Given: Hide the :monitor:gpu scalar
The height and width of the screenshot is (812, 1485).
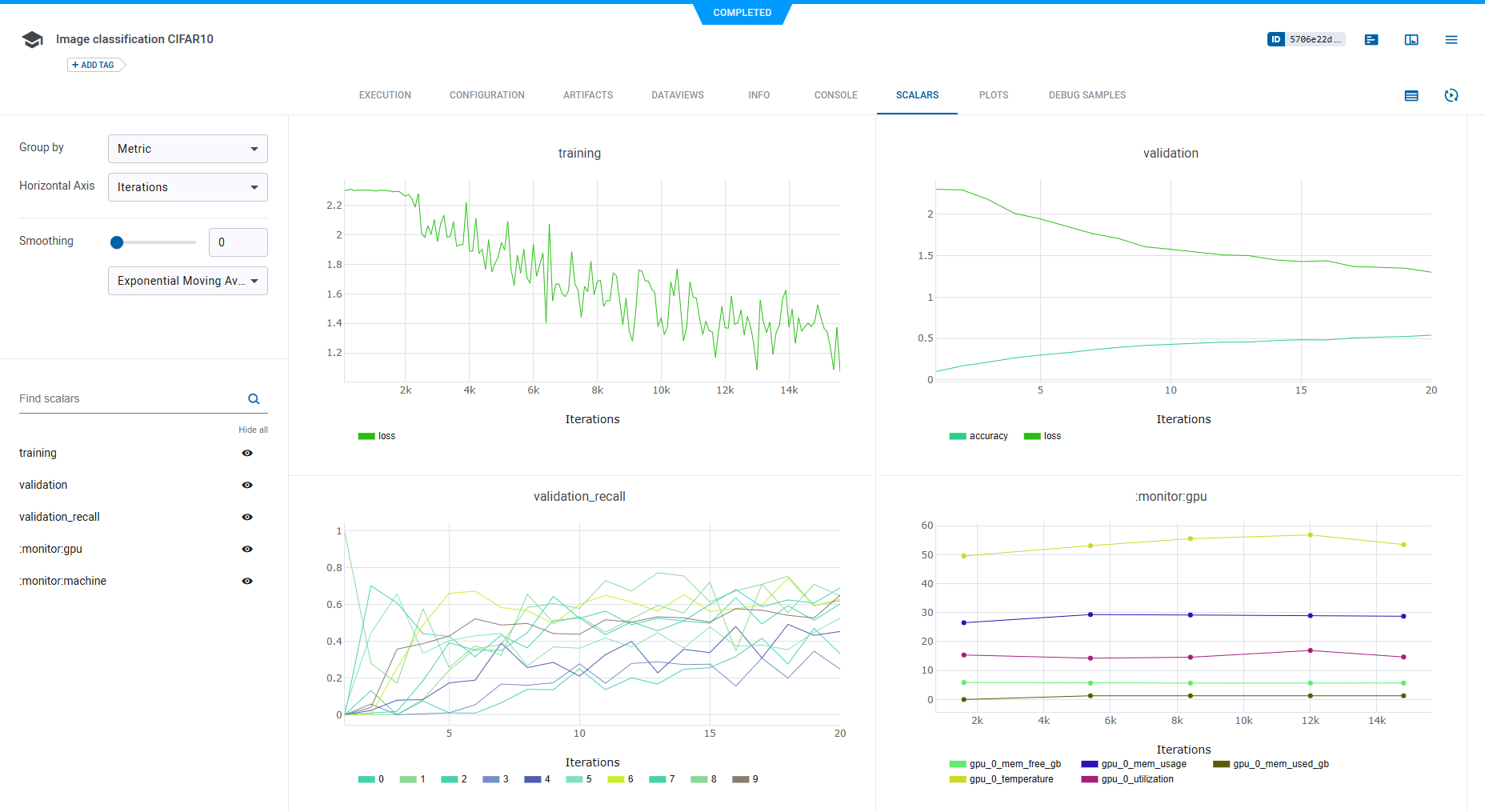Looking at the screenshot, I should (x=247, y=550).
